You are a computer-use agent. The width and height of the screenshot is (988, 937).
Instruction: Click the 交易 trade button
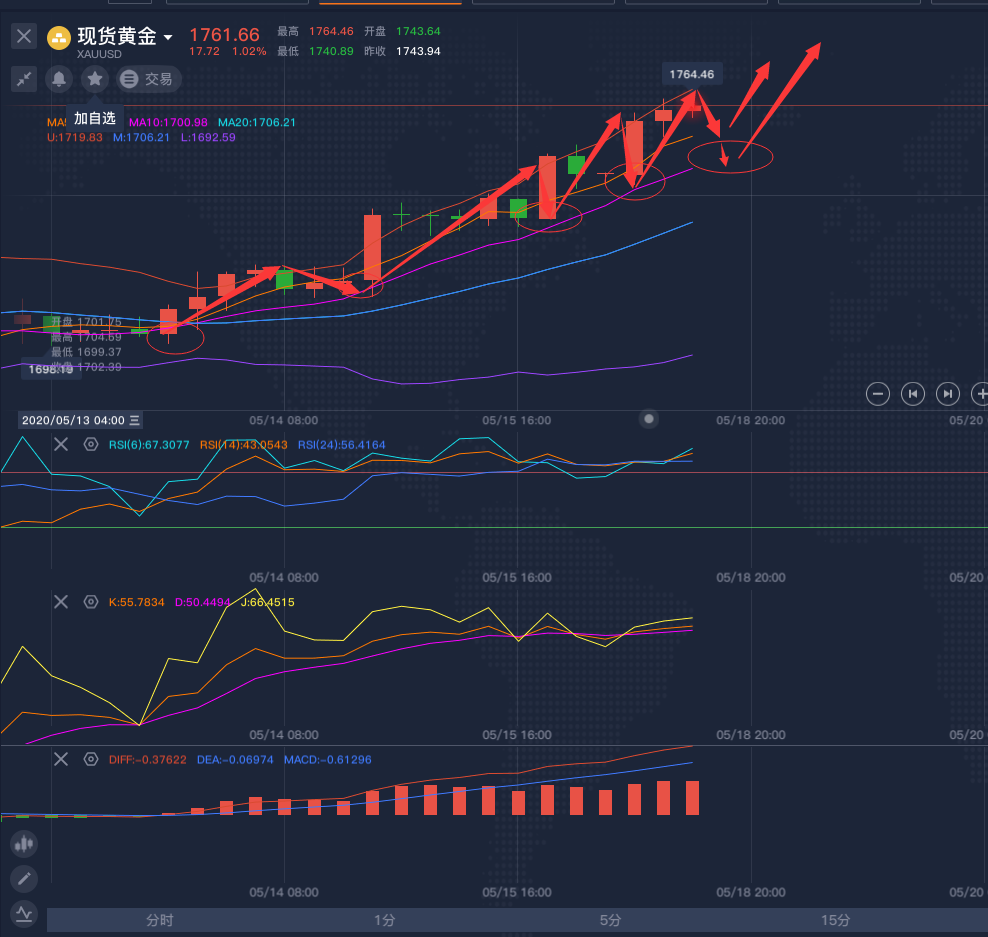[x=146, y=79]
